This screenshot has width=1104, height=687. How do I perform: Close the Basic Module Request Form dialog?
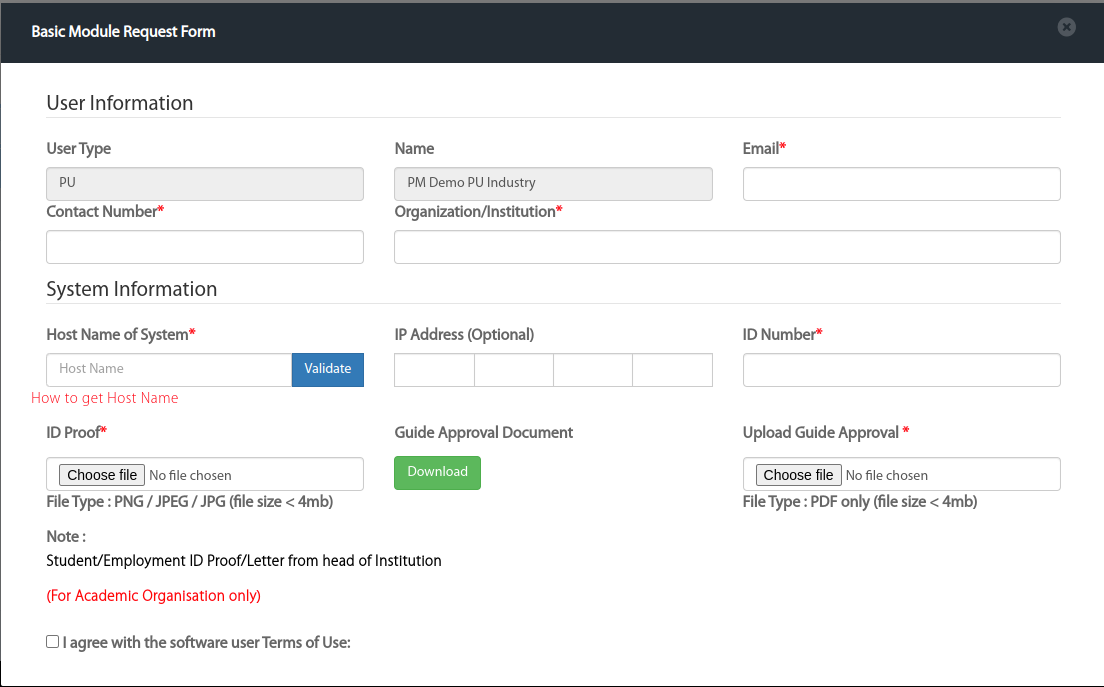pyautogui.click(x=1066, y=27)
